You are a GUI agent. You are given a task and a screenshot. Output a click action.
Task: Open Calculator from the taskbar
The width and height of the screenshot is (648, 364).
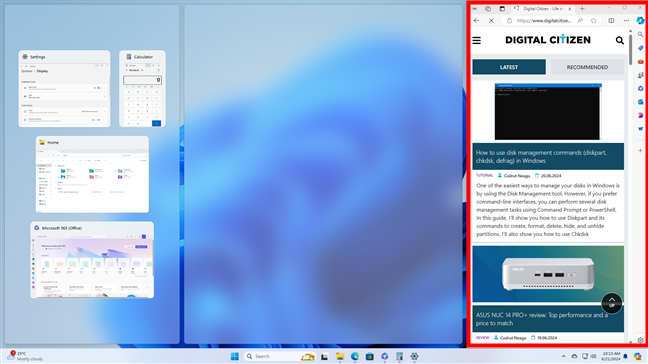click(399, 356)
